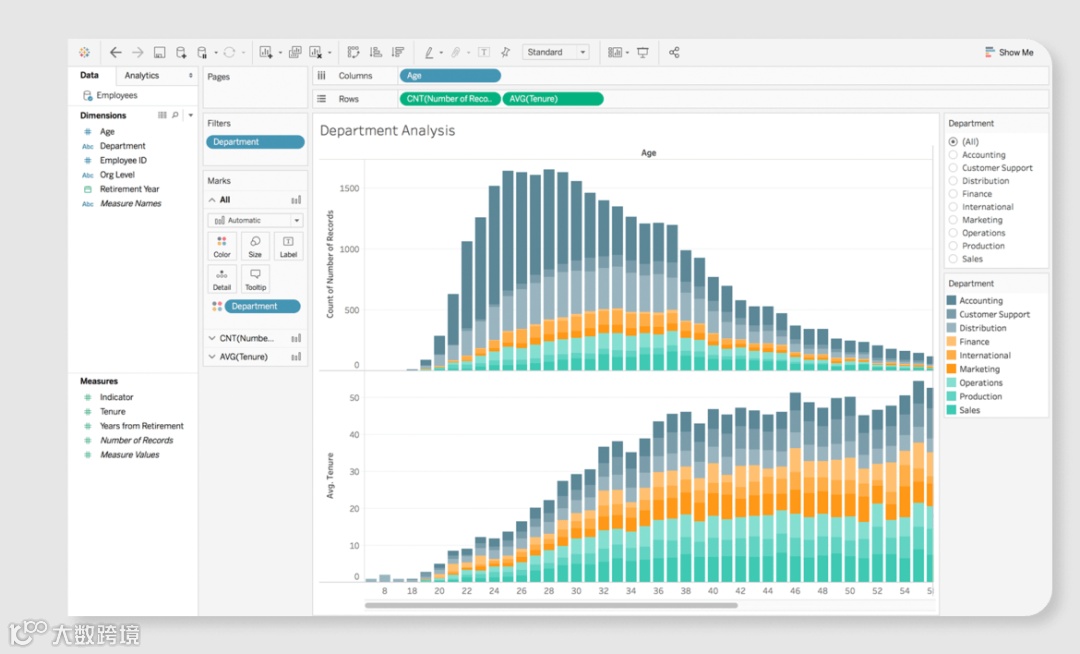Select the (All) department radio button

(x=953, y=142)
